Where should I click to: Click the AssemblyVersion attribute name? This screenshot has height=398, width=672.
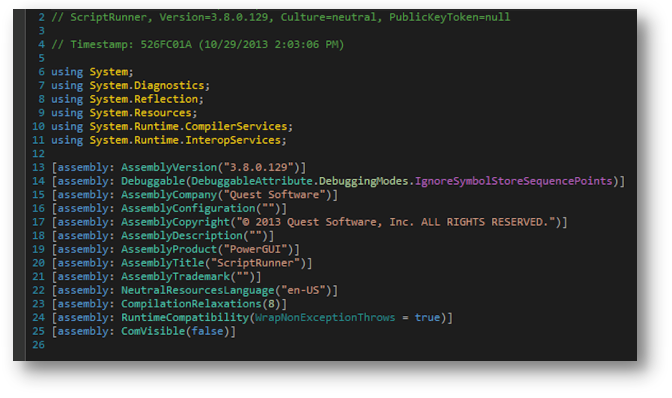[x=169, y=168]
